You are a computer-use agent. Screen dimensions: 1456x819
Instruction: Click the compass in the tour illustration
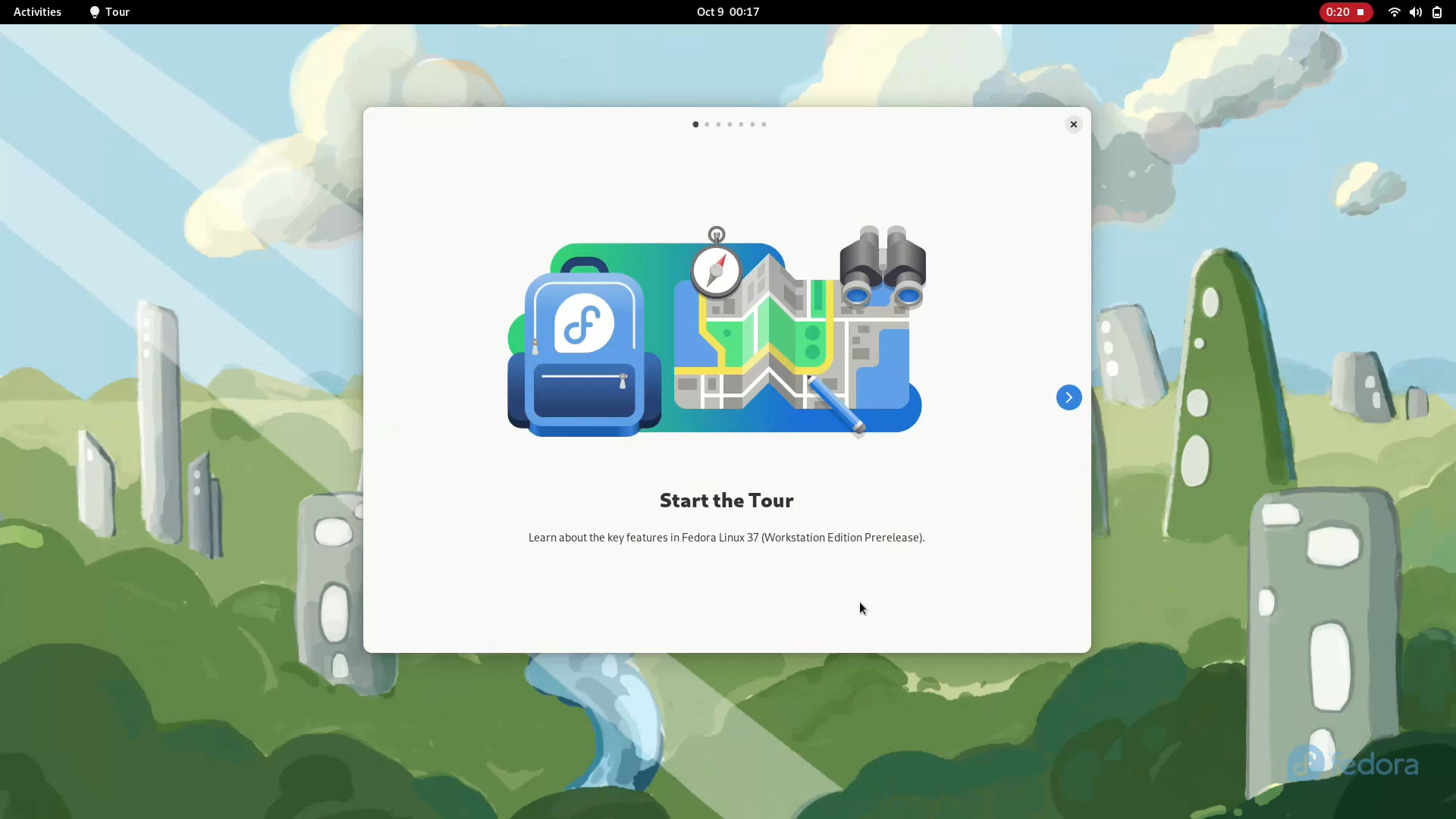(x=717, y=271)
